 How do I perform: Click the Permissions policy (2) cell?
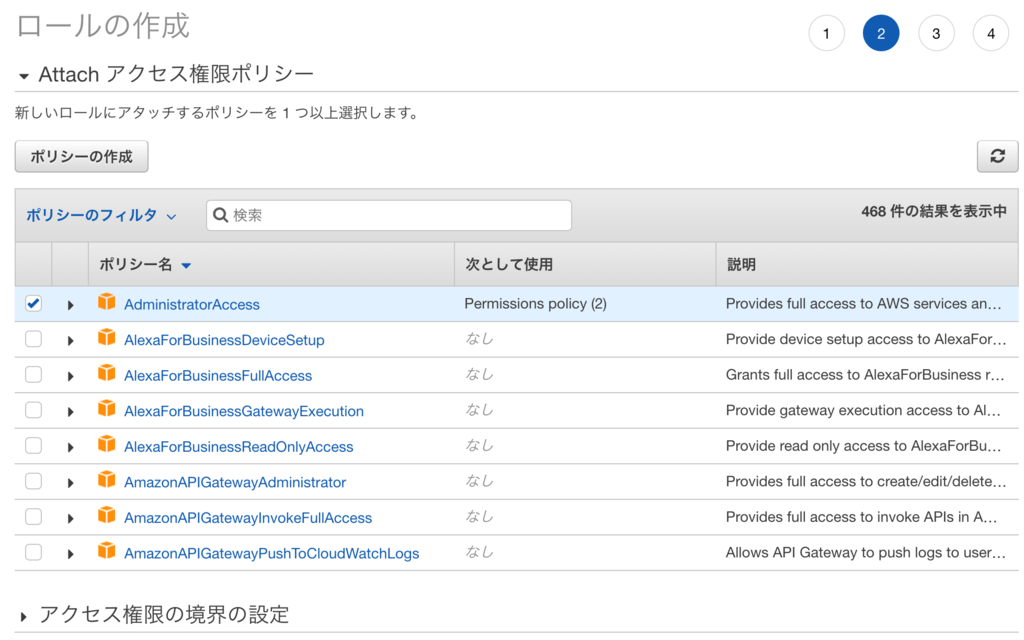tap(536, 304)
